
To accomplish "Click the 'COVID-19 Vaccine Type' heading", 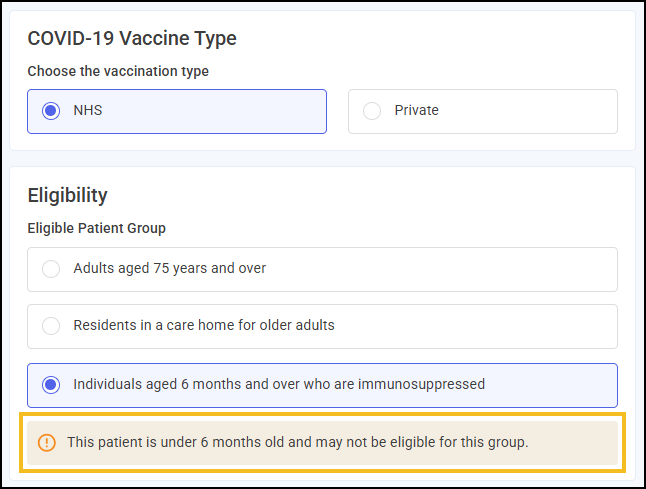I will pyautogui.click(x=131, y=39).
